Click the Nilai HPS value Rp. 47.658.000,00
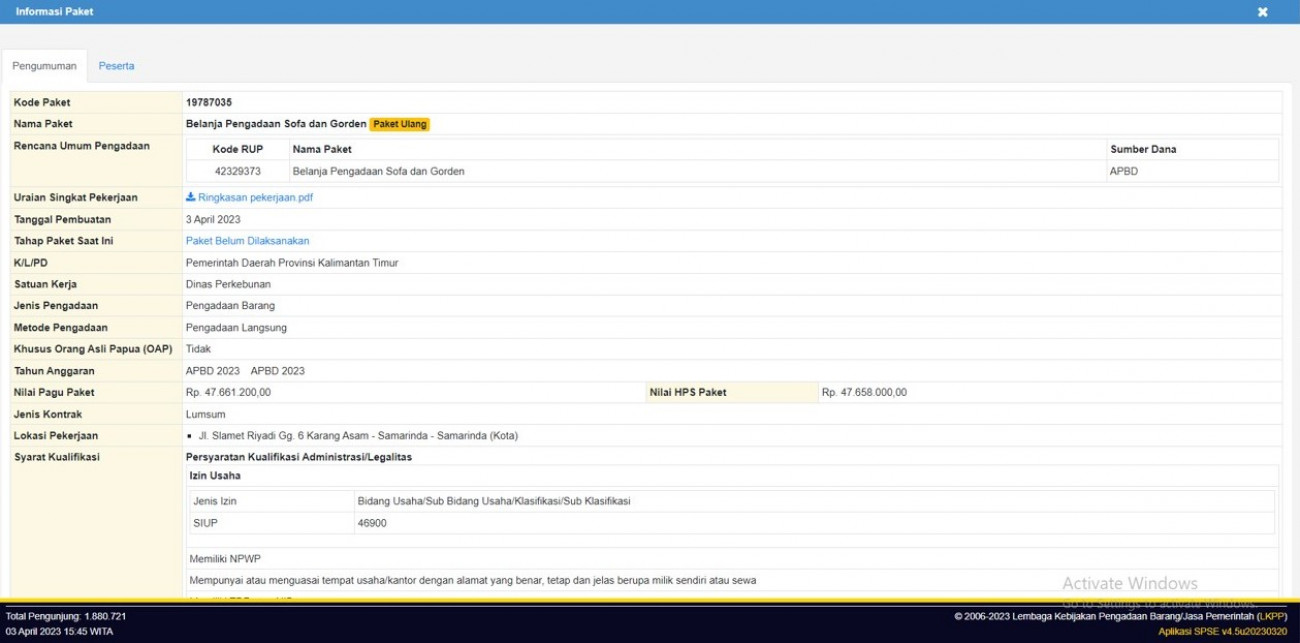 [864, 392]
